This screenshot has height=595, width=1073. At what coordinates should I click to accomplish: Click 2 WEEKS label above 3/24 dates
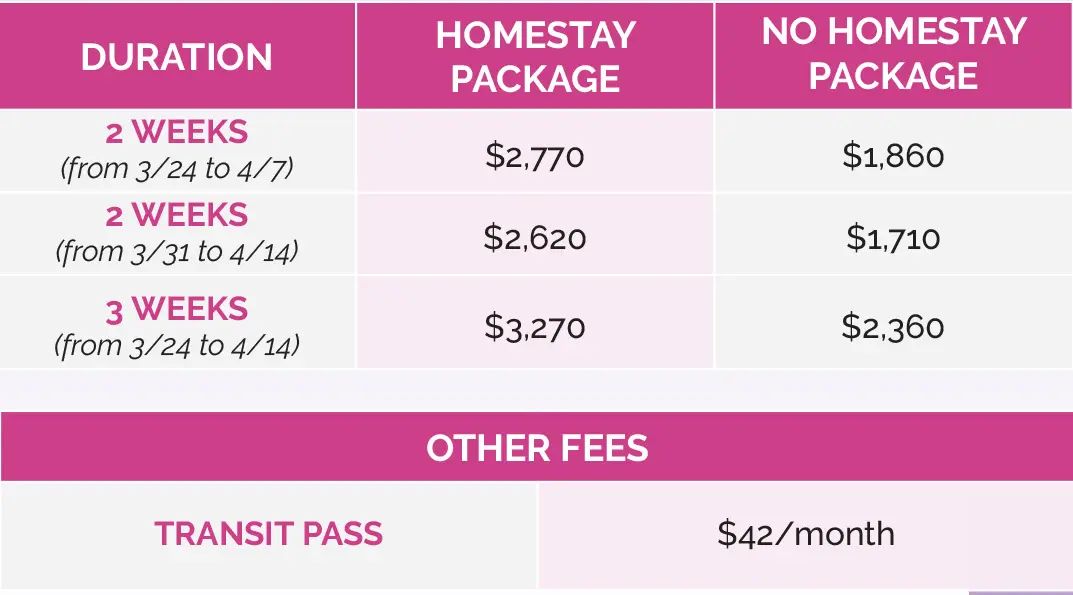(x=177, y=132)
